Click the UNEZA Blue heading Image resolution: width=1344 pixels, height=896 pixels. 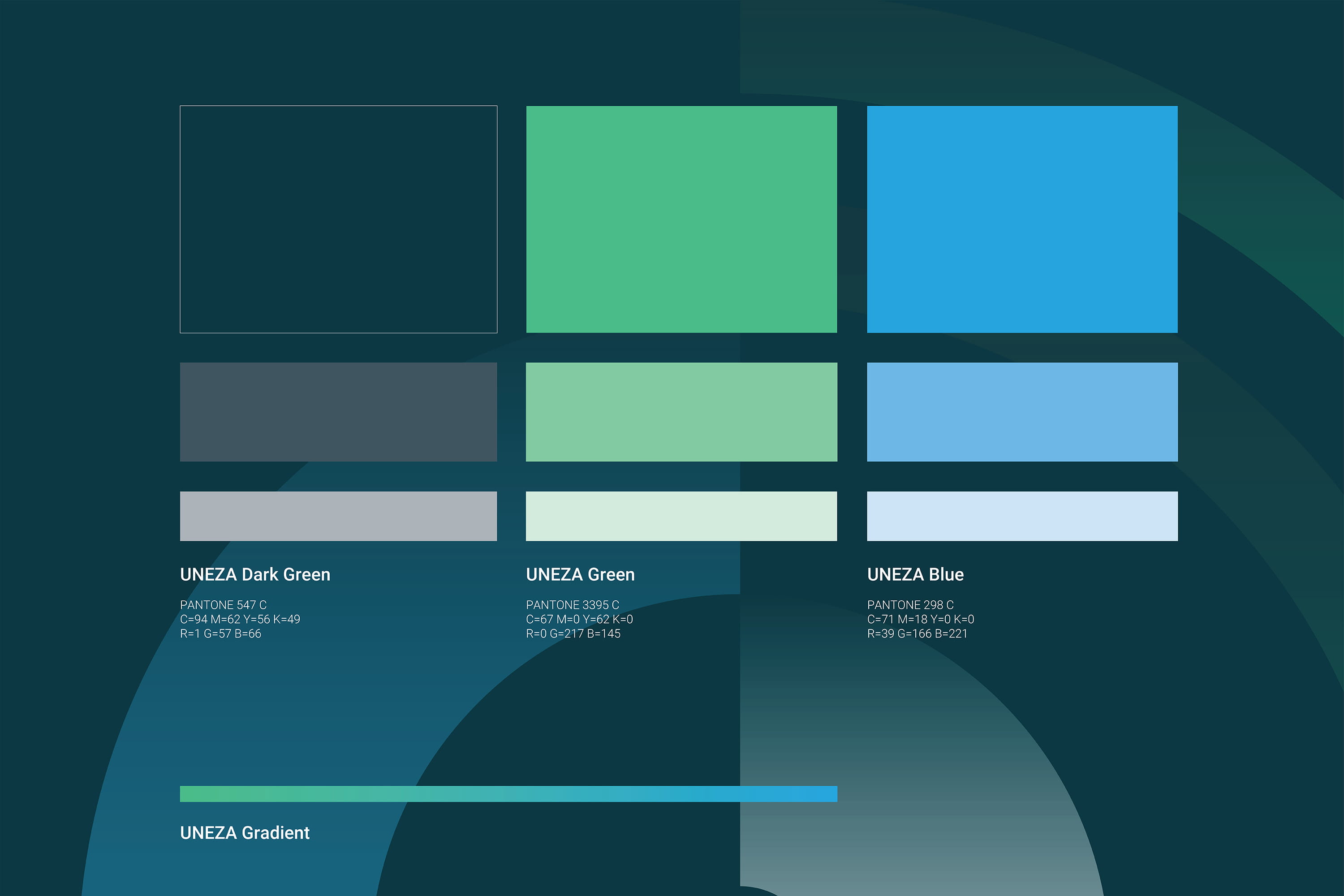(x=915, y=574)
